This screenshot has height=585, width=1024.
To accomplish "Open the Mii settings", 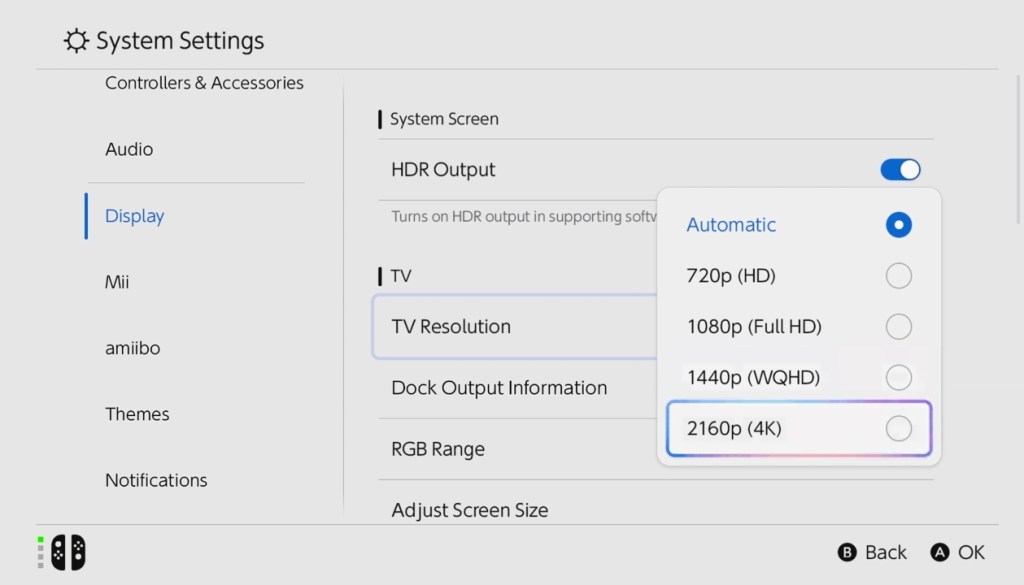I will click(118, 282).
